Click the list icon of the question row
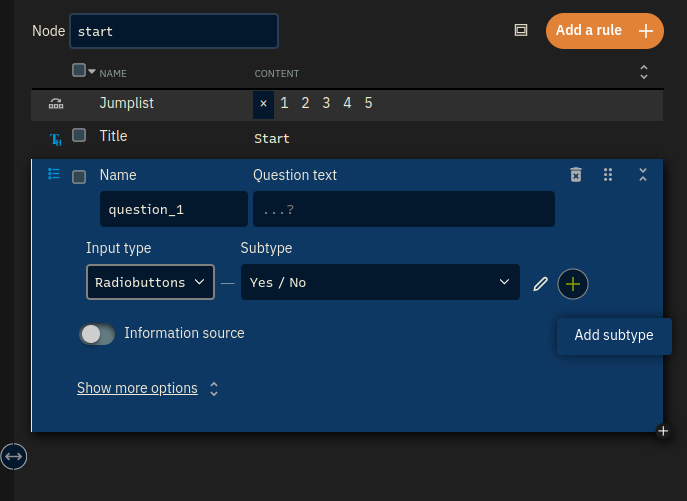This screenshot has width=687, height=501. pyautogui.click(x=53, y=174)
